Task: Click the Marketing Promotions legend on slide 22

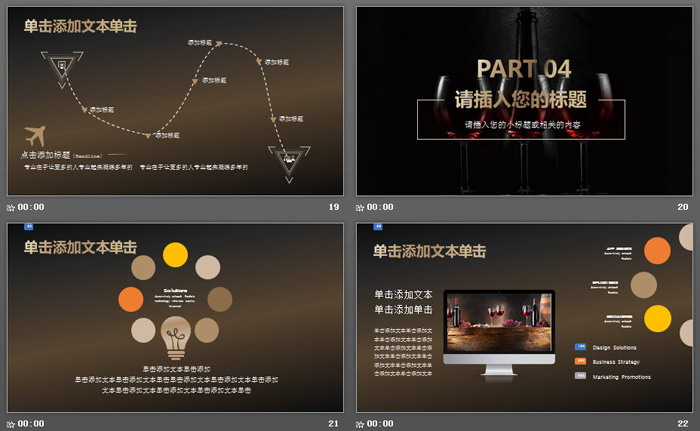Action: (621, 377)
